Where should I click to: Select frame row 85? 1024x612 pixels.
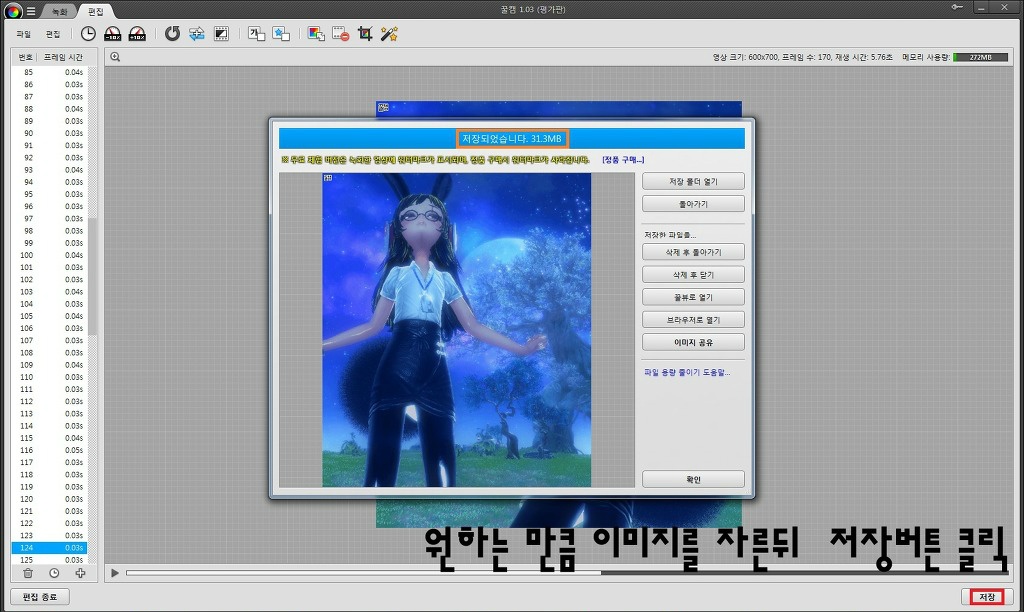(x=49, y=72)
